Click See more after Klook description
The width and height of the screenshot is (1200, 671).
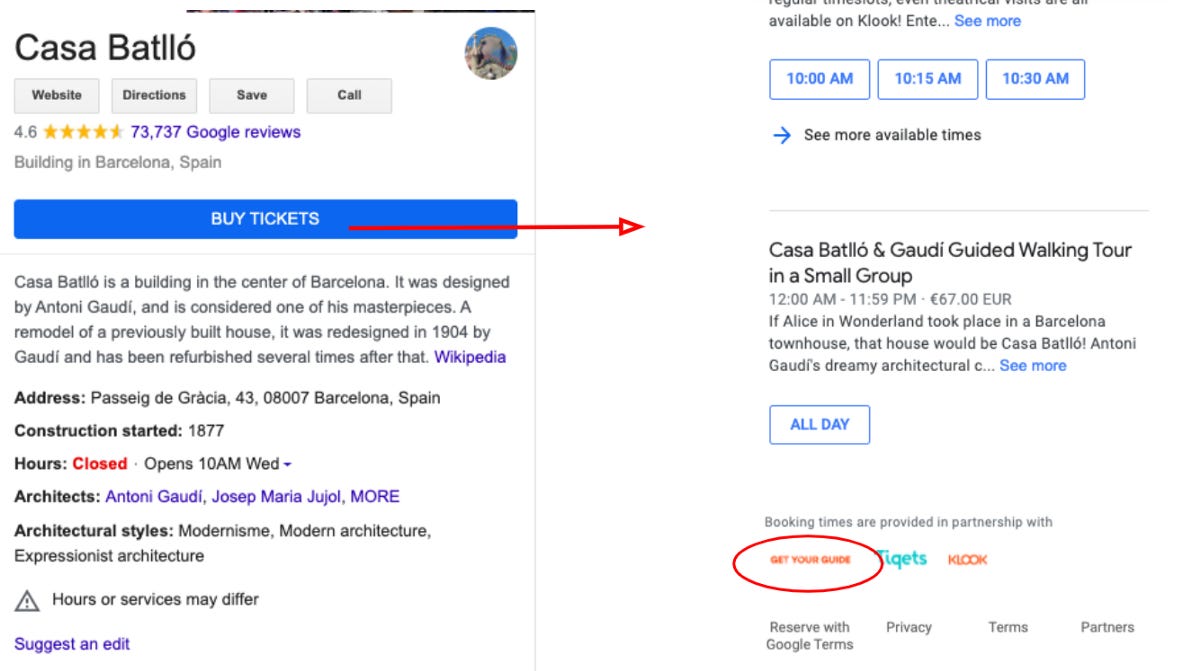988,21
